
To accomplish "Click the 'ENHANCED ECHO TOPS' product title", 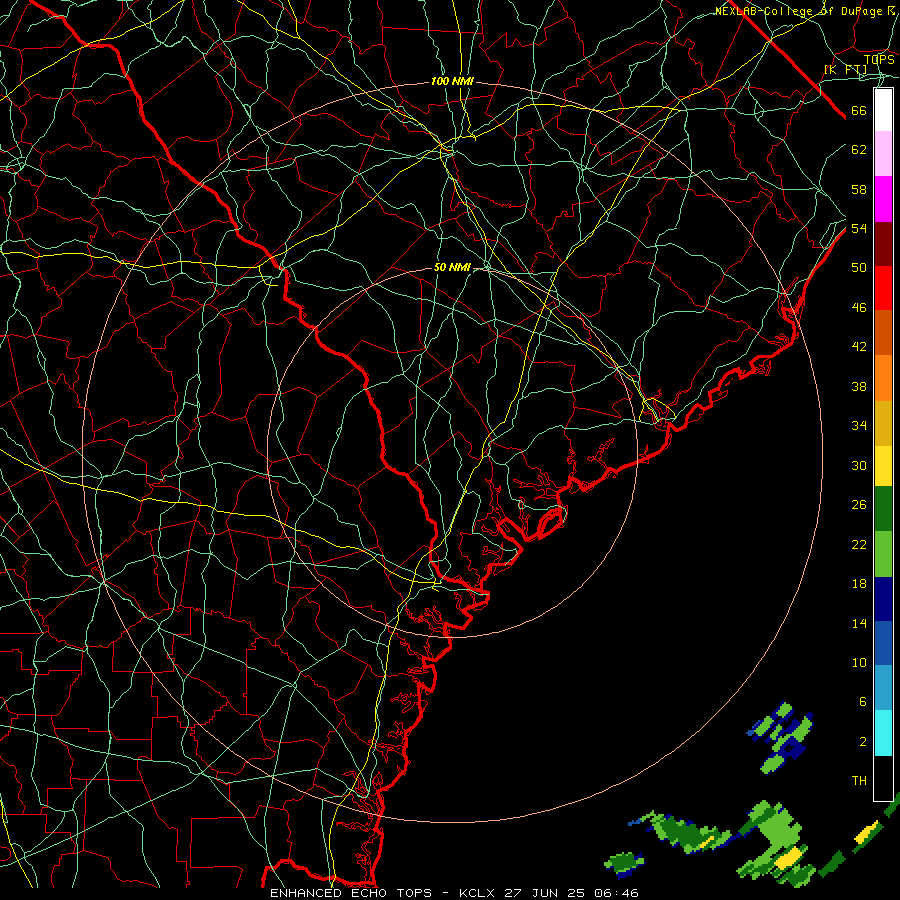I will click(x=351, y=893).
